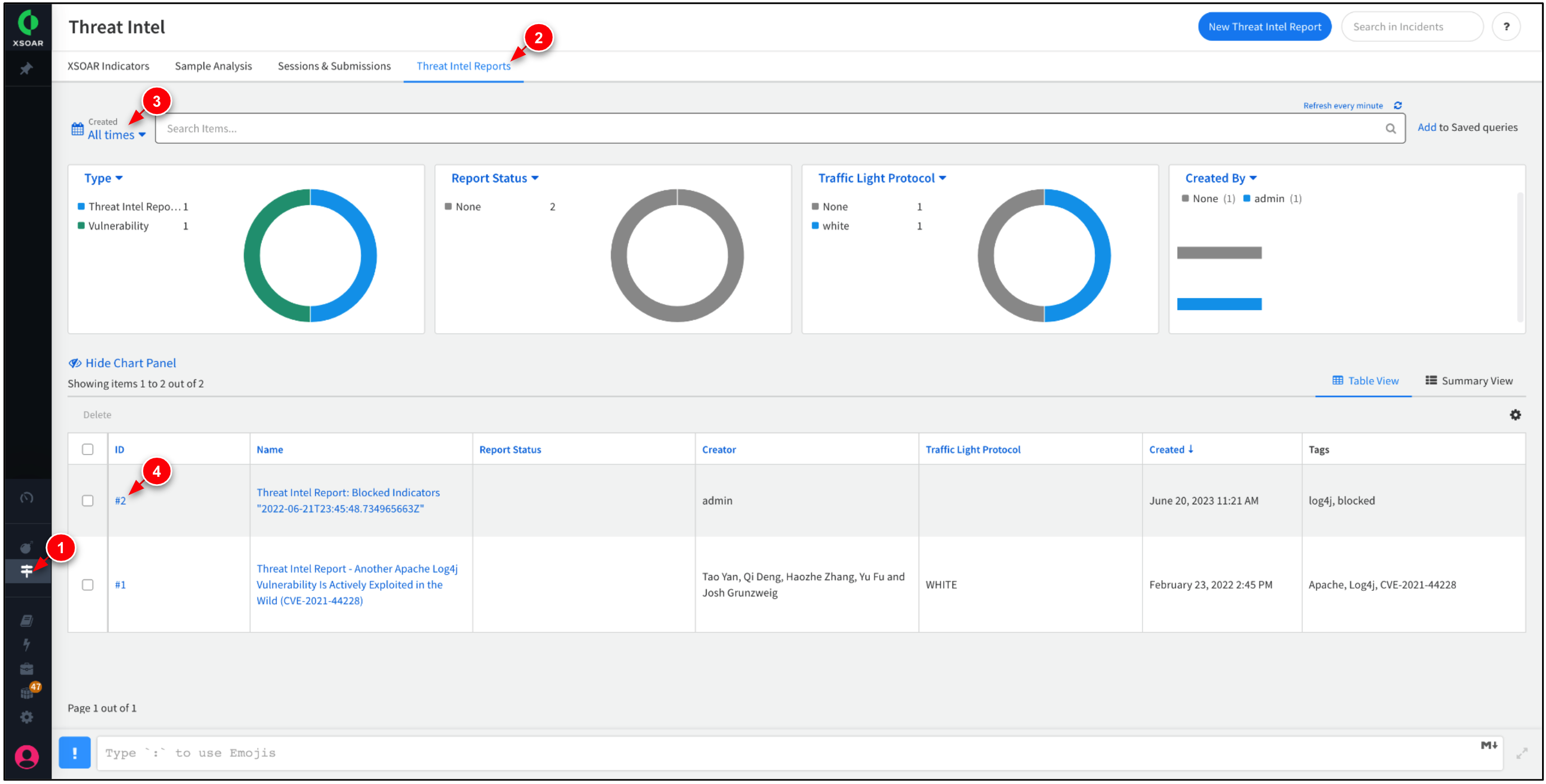
Task: Open the bomb incidents icon in sidebar
Action: [x=26, y=547]
